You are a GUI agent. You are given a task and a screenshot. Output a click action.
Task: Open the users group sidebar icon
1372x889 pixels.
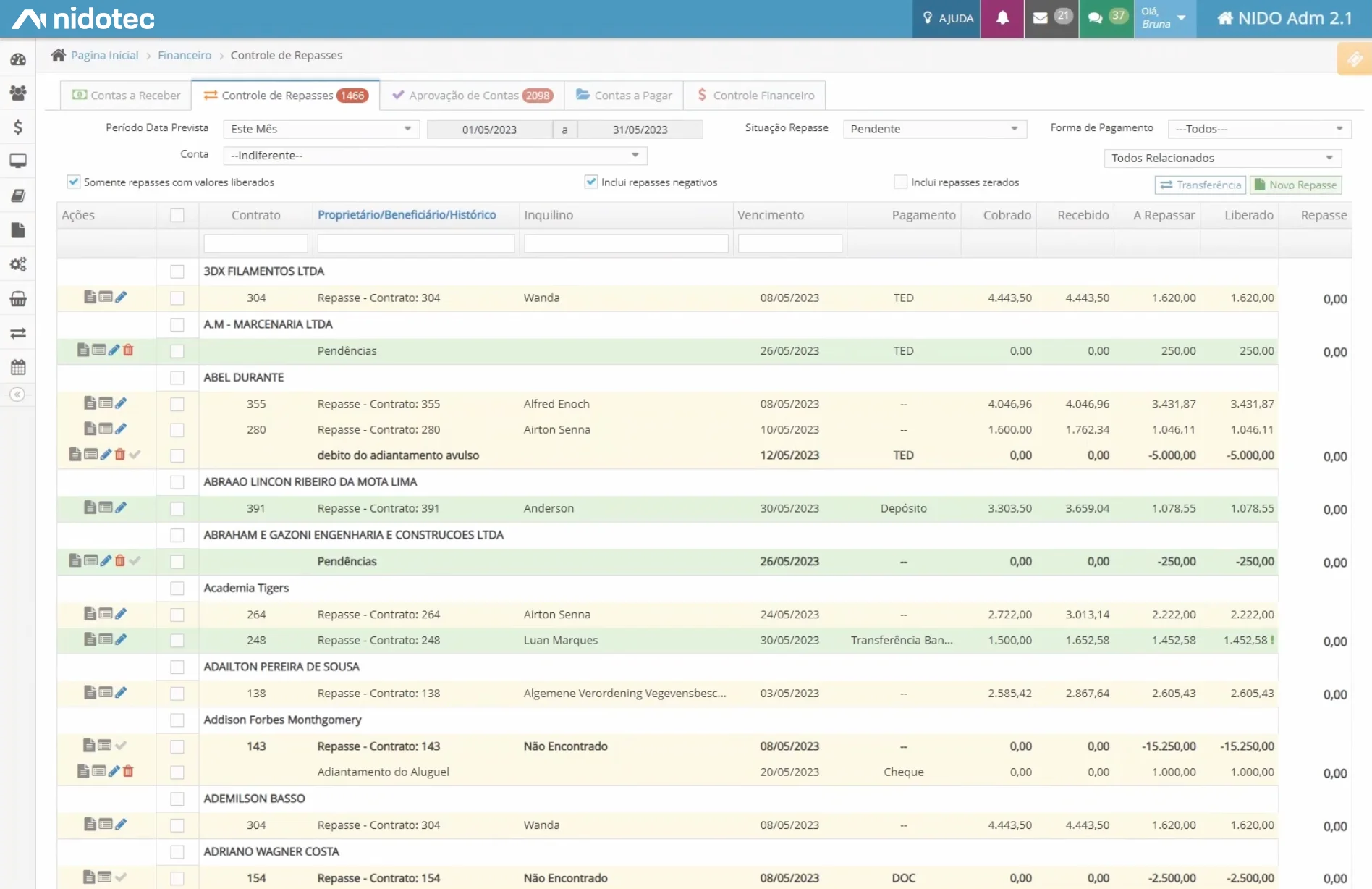(x=18, y=93)
